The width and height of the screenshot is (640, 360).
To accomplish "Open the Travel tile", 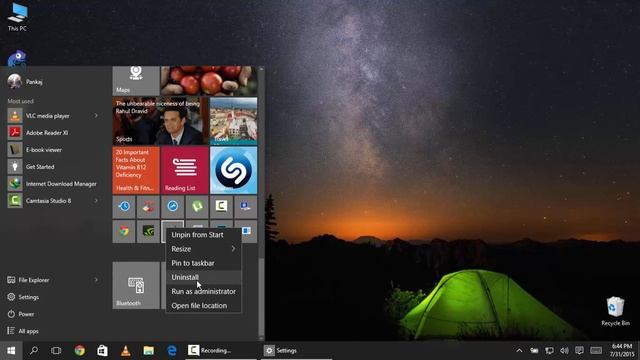I will coord(233,121).
